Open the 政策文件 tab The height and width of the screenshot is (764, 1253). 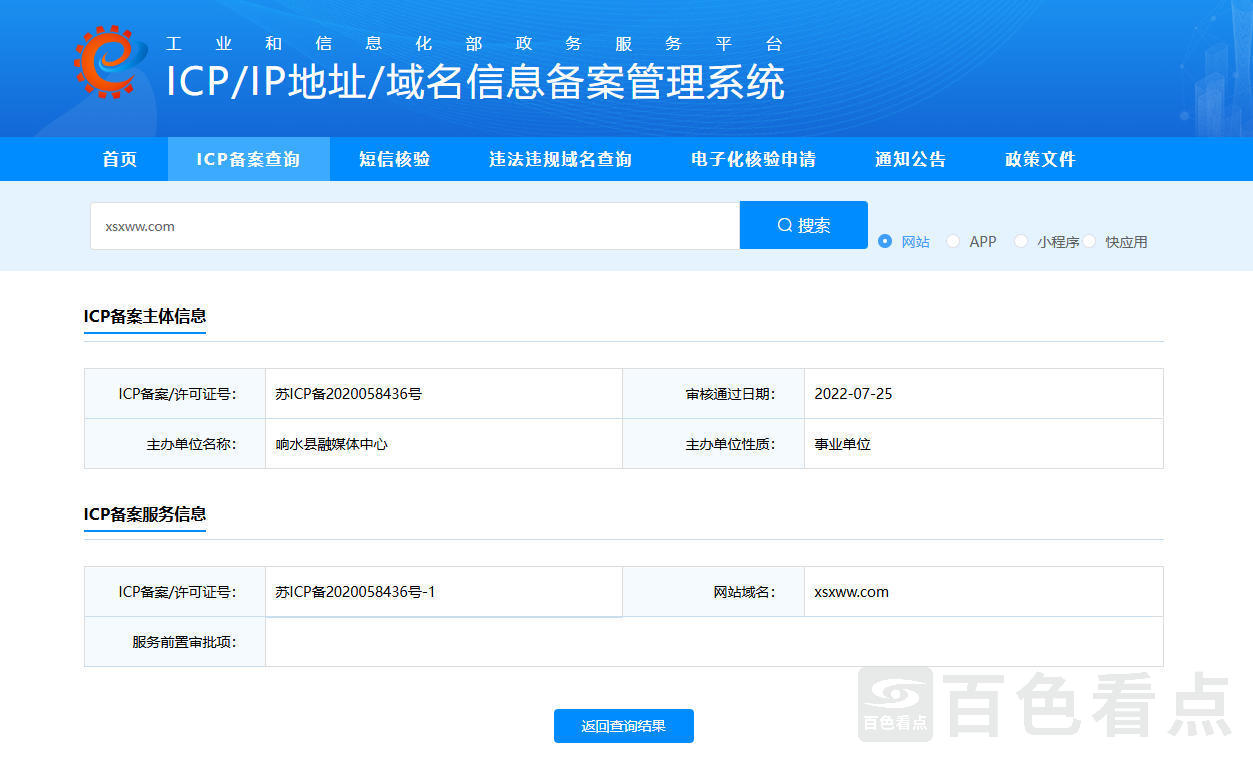1040,159
